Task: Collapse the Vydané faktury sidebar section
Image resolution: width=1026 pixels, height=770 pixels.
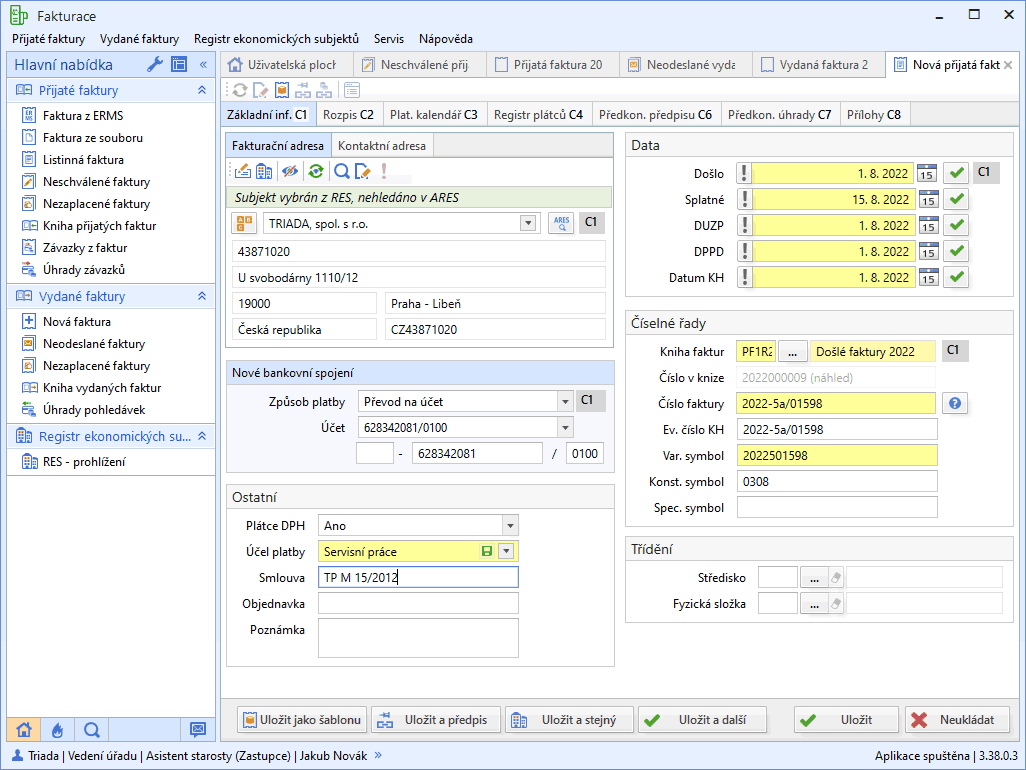Action: click(201, 297)
